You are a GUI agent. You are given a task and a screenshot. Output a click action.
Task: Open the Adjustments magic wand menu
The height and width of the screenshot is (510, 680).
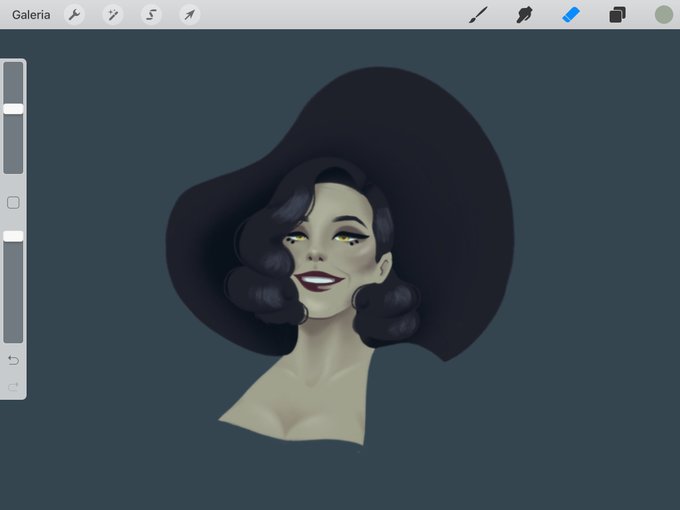tap(113, 15)
